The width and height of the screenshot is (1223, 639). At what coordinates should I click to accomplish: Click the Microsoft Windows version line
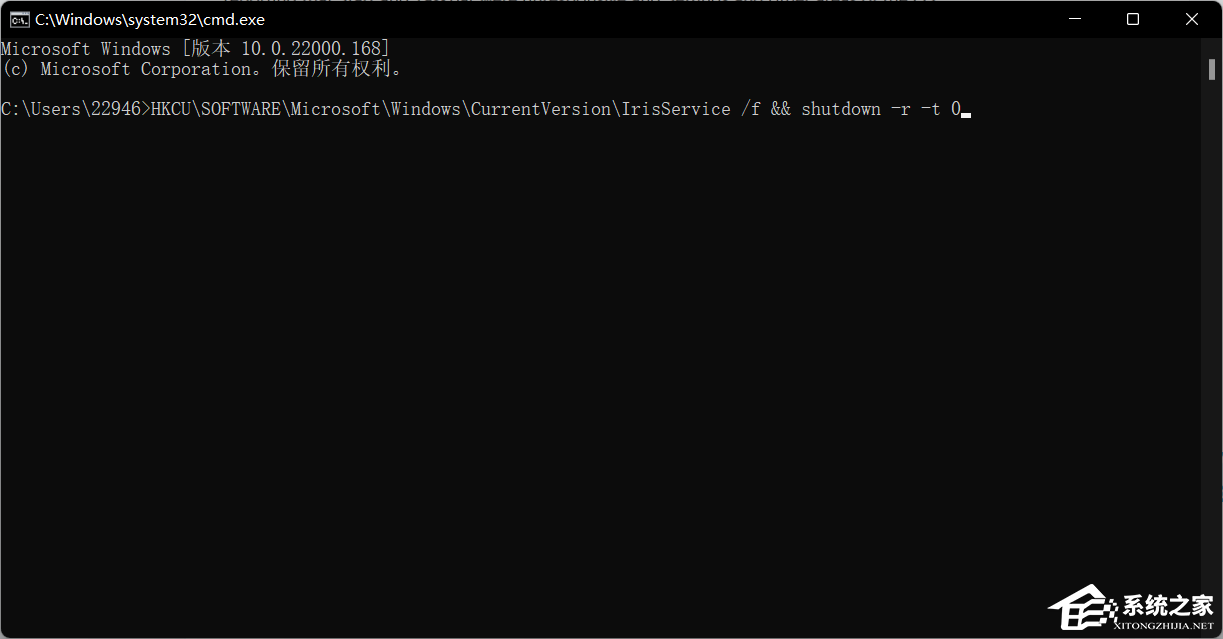[x=195, y=48]
